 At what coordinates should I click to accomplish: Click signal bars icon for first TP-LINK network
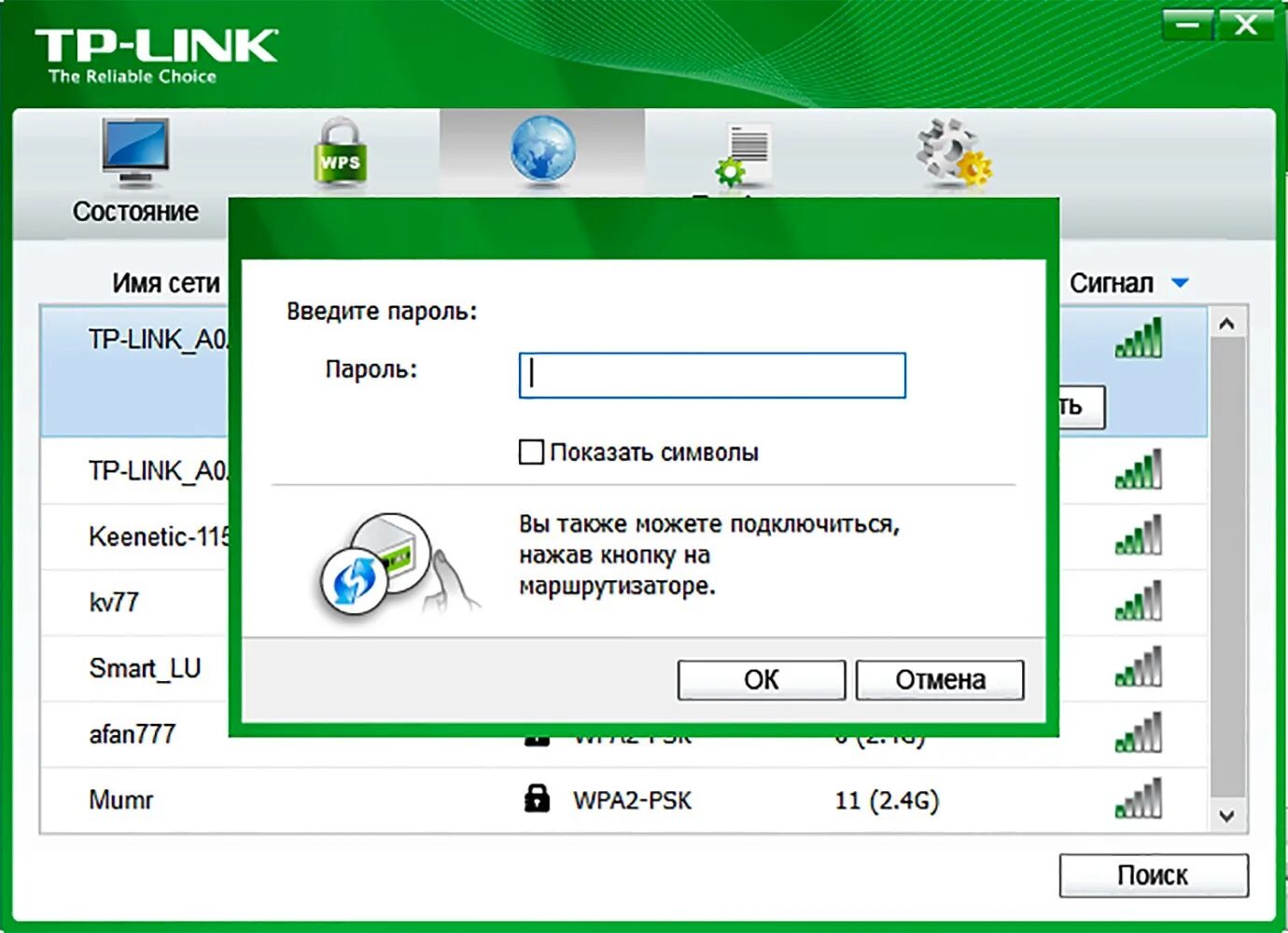click(1139, 338)
